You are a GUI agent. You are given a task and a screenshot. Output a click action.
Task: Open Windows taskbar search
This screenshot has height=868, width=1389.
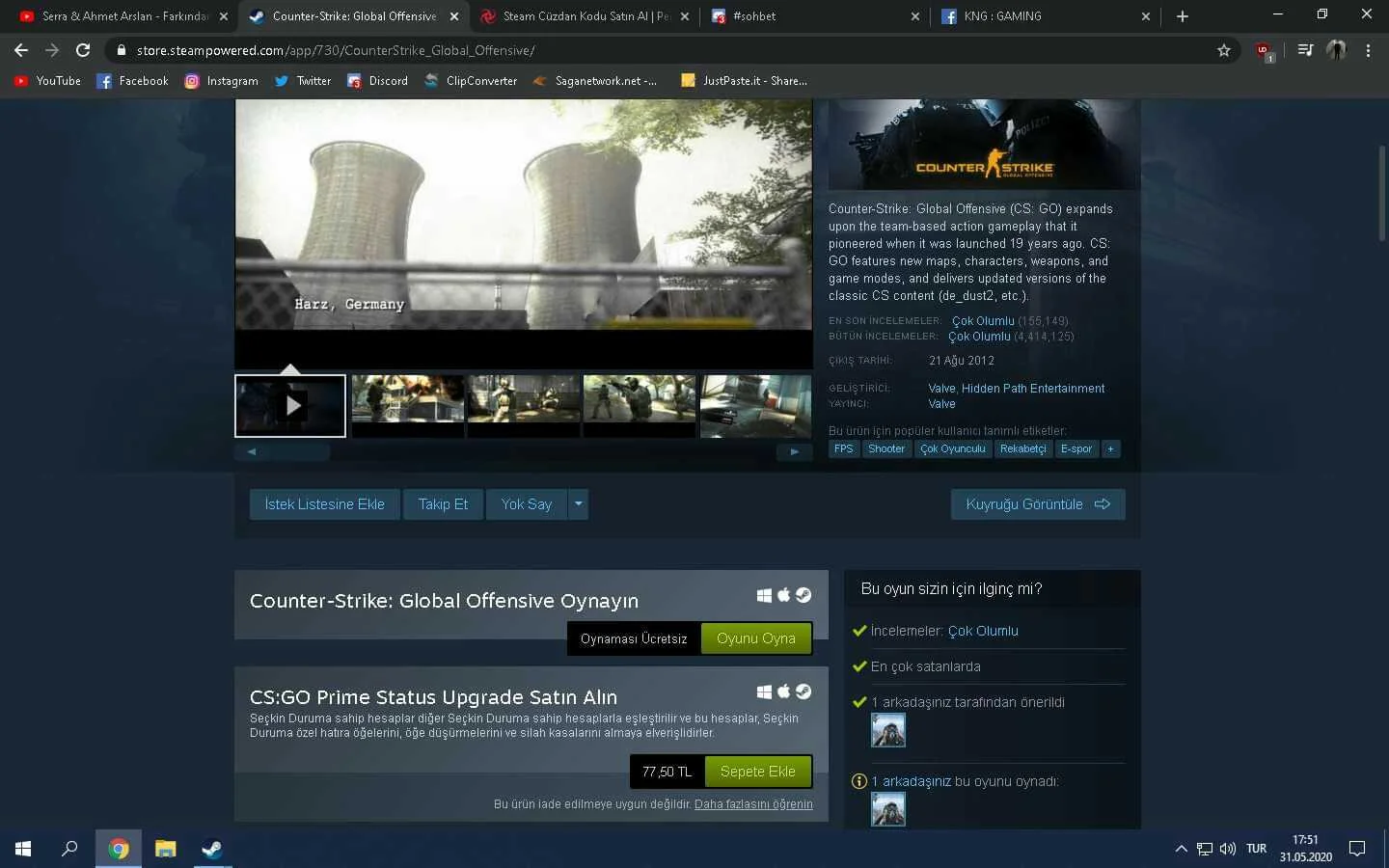(x=69, y=849)
